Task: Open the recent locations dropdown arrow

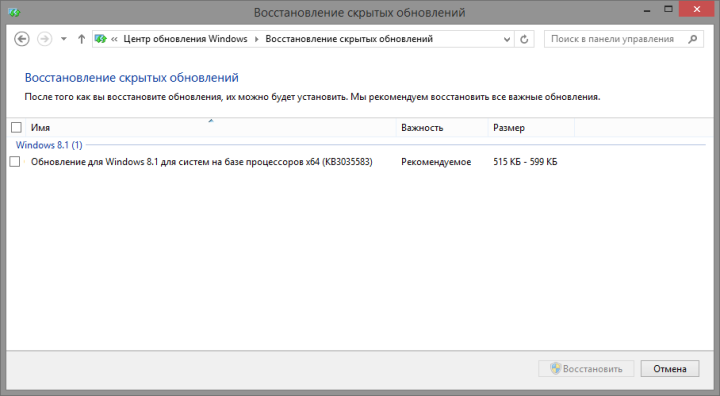Action: [x=64, y=39]
